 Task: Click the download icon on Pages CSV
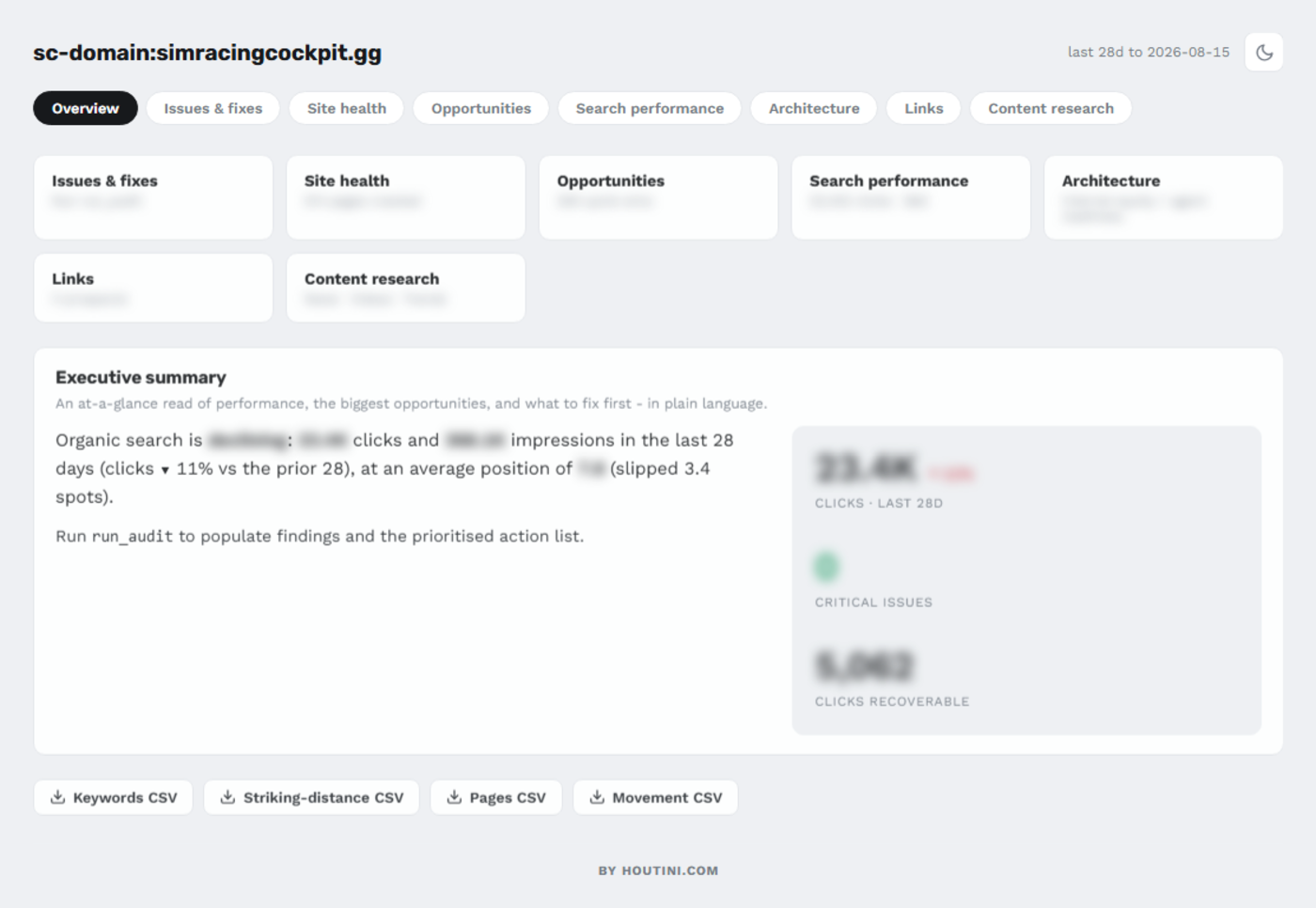(454, 797)
